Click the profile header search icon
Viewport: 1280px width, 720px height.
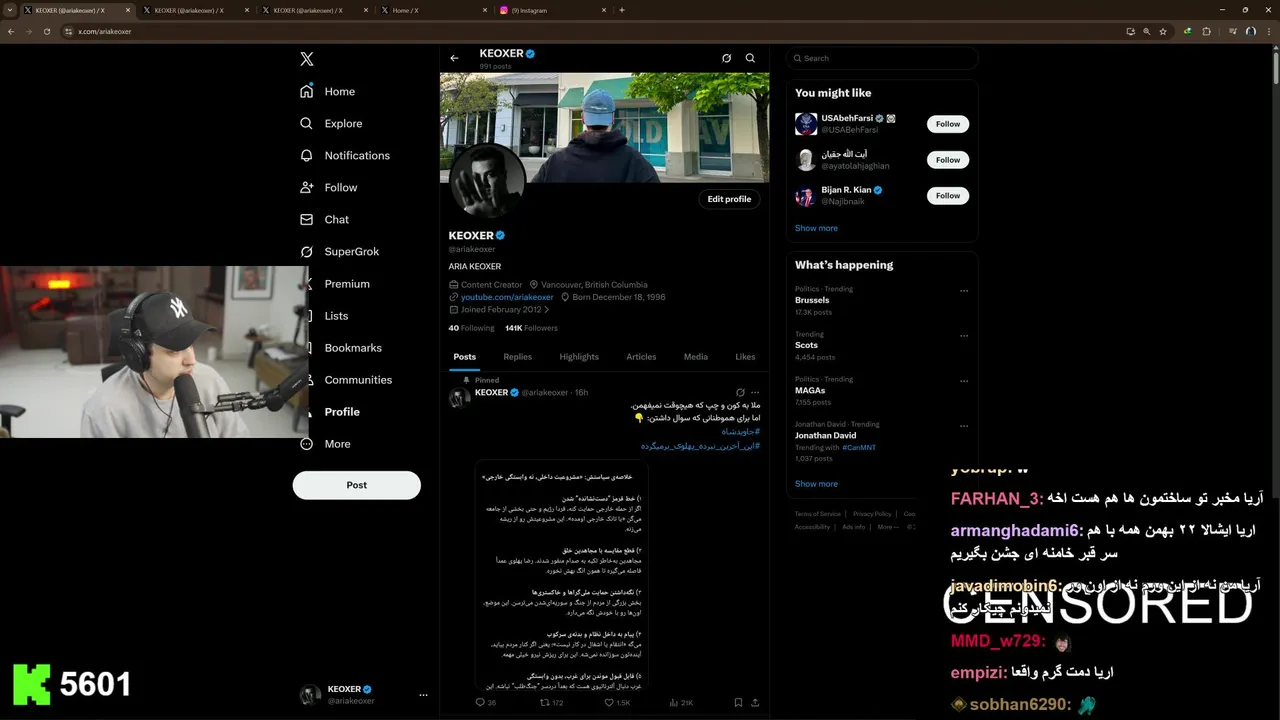click(750, 58)
